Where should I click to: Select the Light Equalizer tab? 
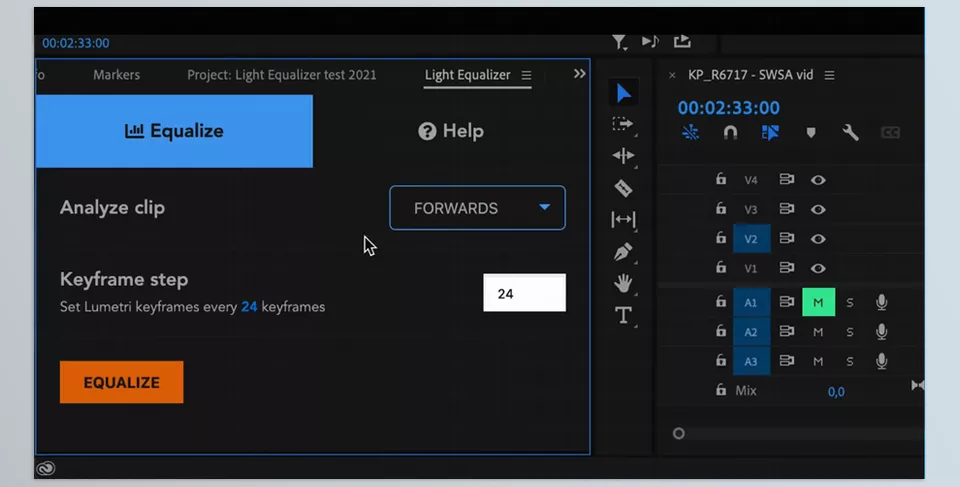[x=468, y=75]
